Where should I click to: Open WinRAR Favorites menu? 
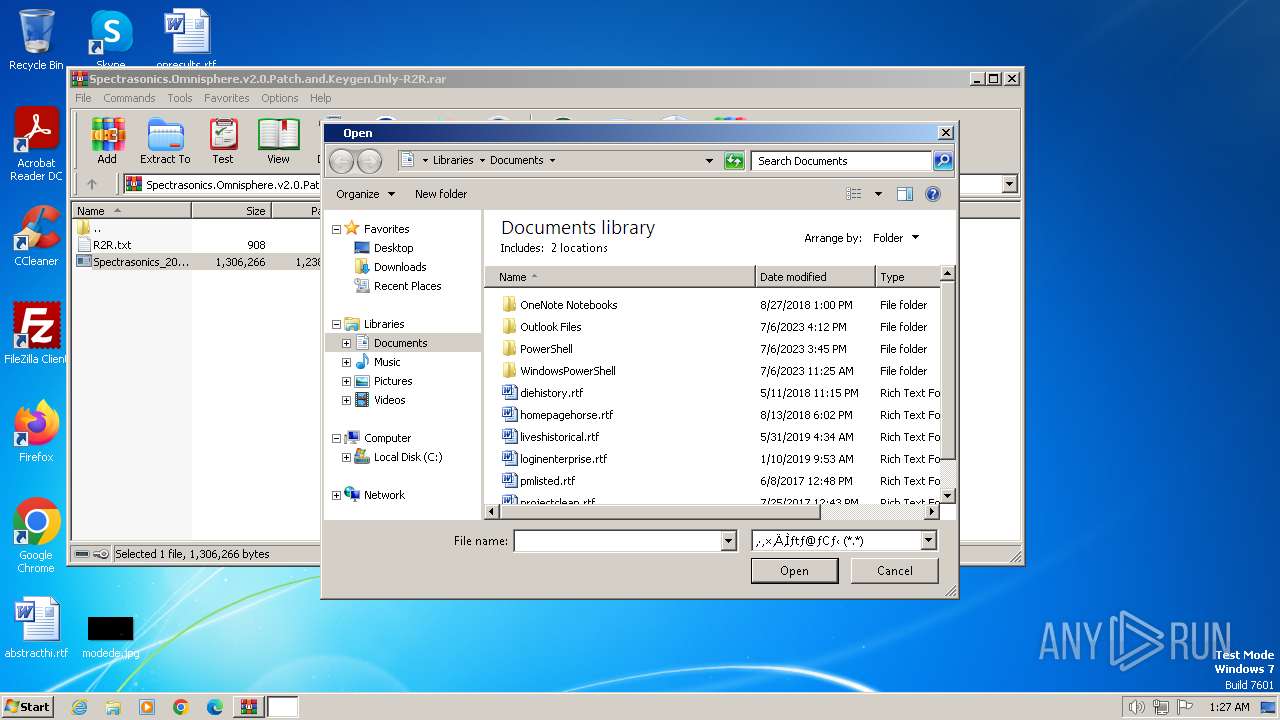tap(227, 98)
